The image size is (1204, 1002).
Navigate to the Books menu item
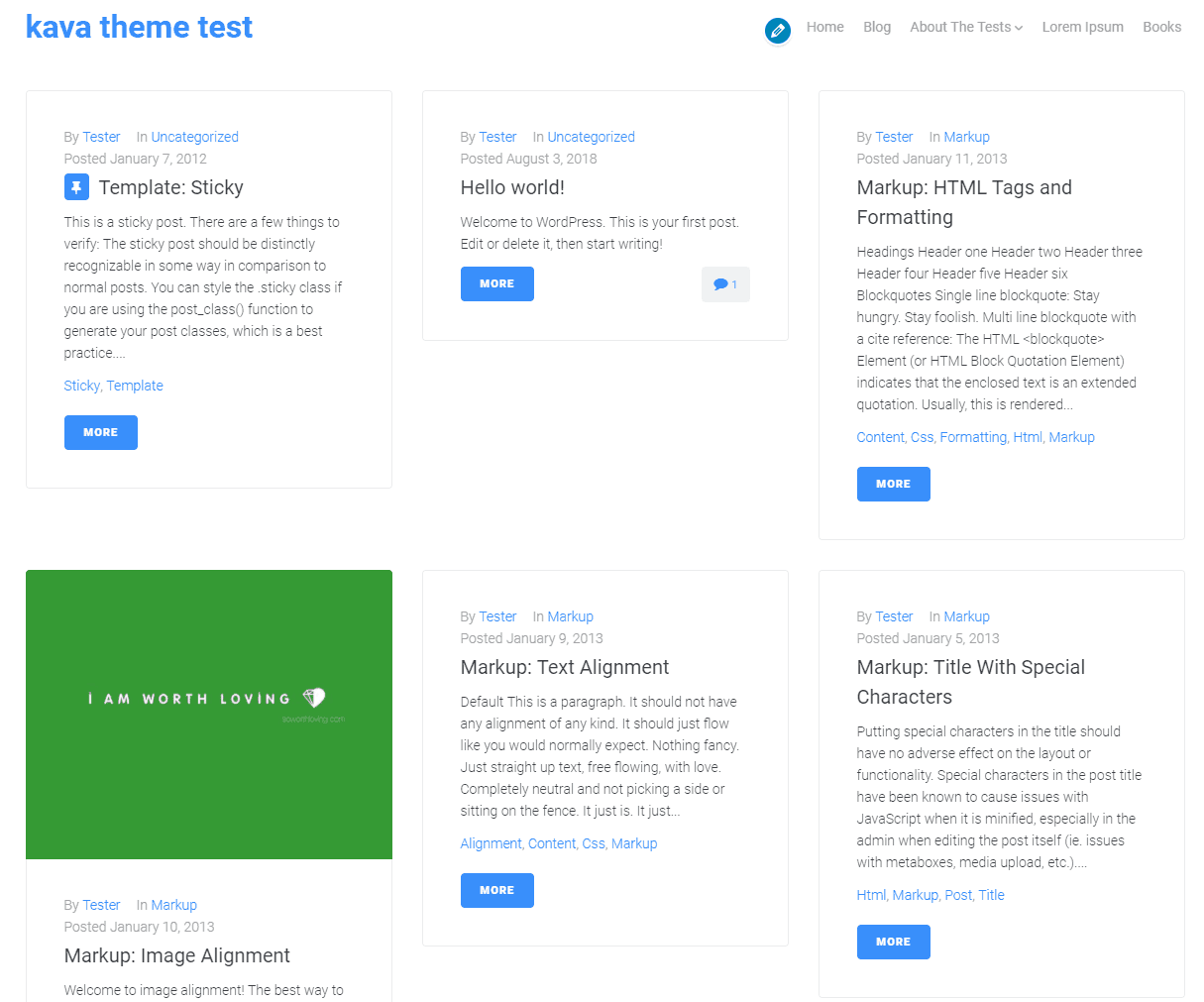pos(1161,27)
